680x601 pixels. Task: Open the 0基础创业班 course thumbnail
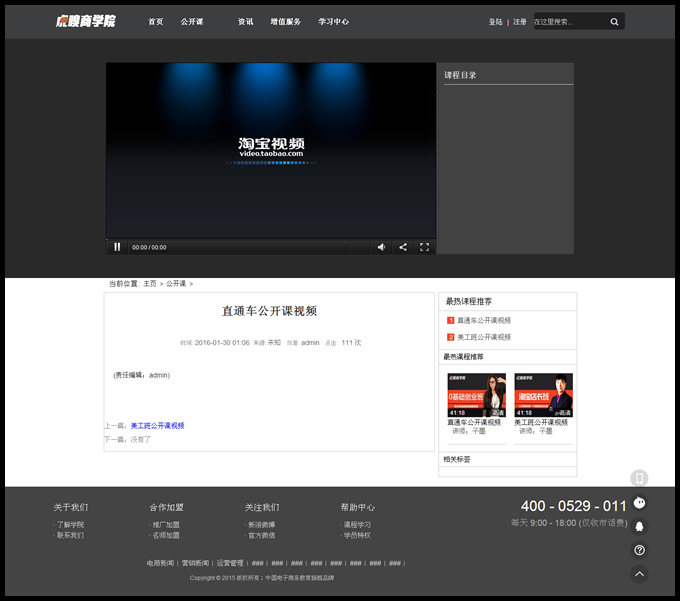[x=477, y=395]
